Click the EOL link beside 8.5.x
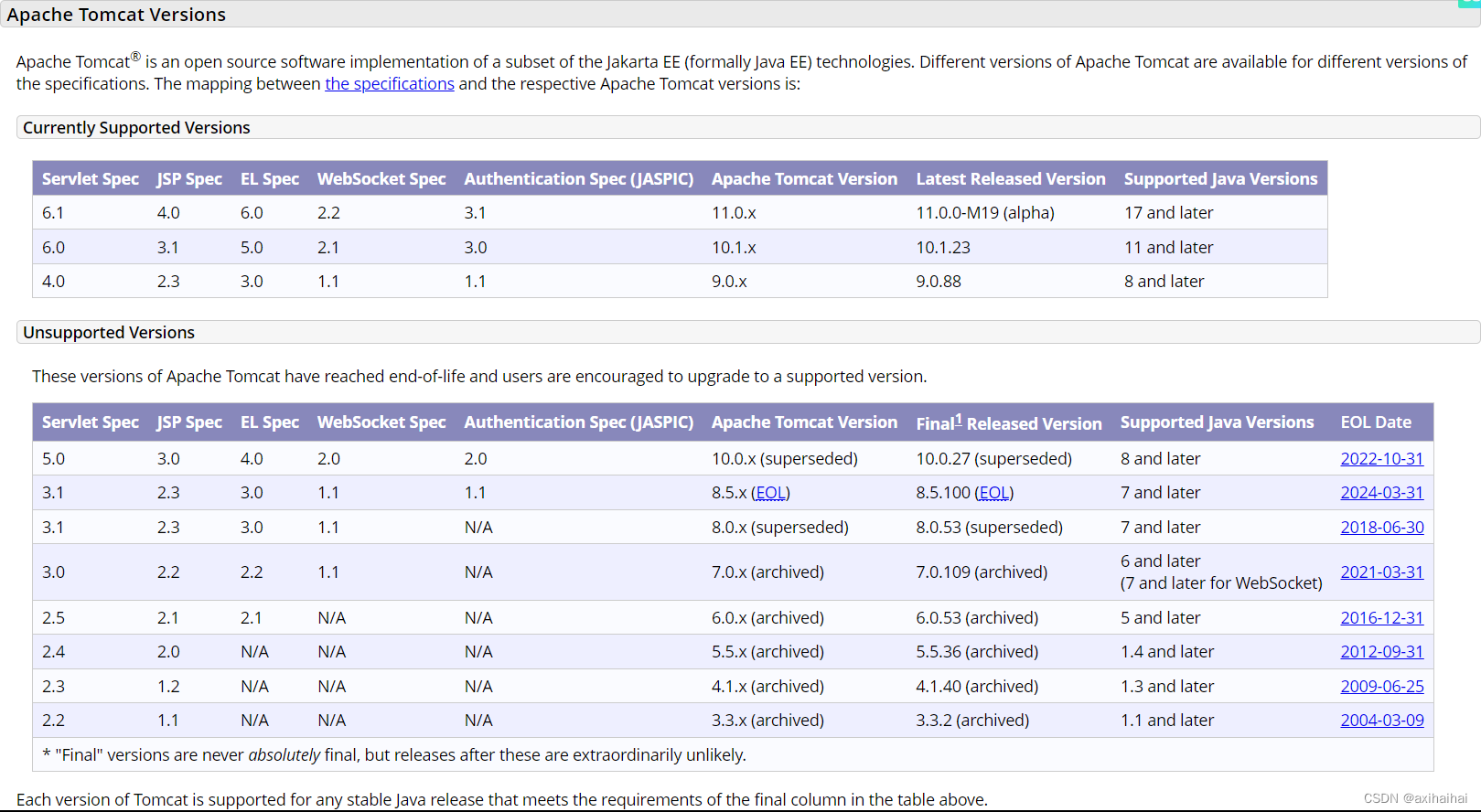Viewport: 1481px width, 812px height. (x=770, y=493)
